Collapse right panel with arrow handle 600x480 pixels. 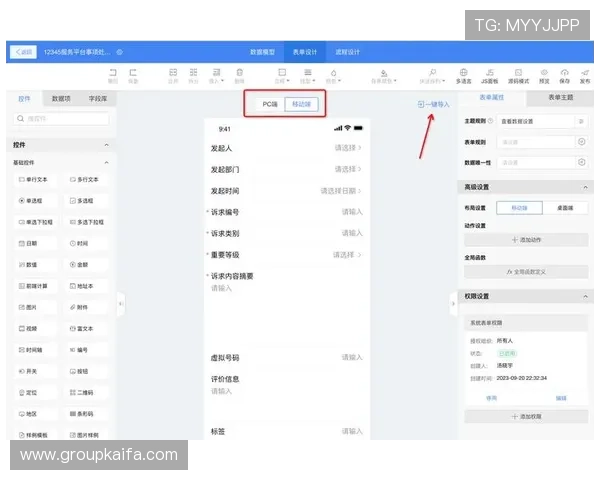(453, 304)
